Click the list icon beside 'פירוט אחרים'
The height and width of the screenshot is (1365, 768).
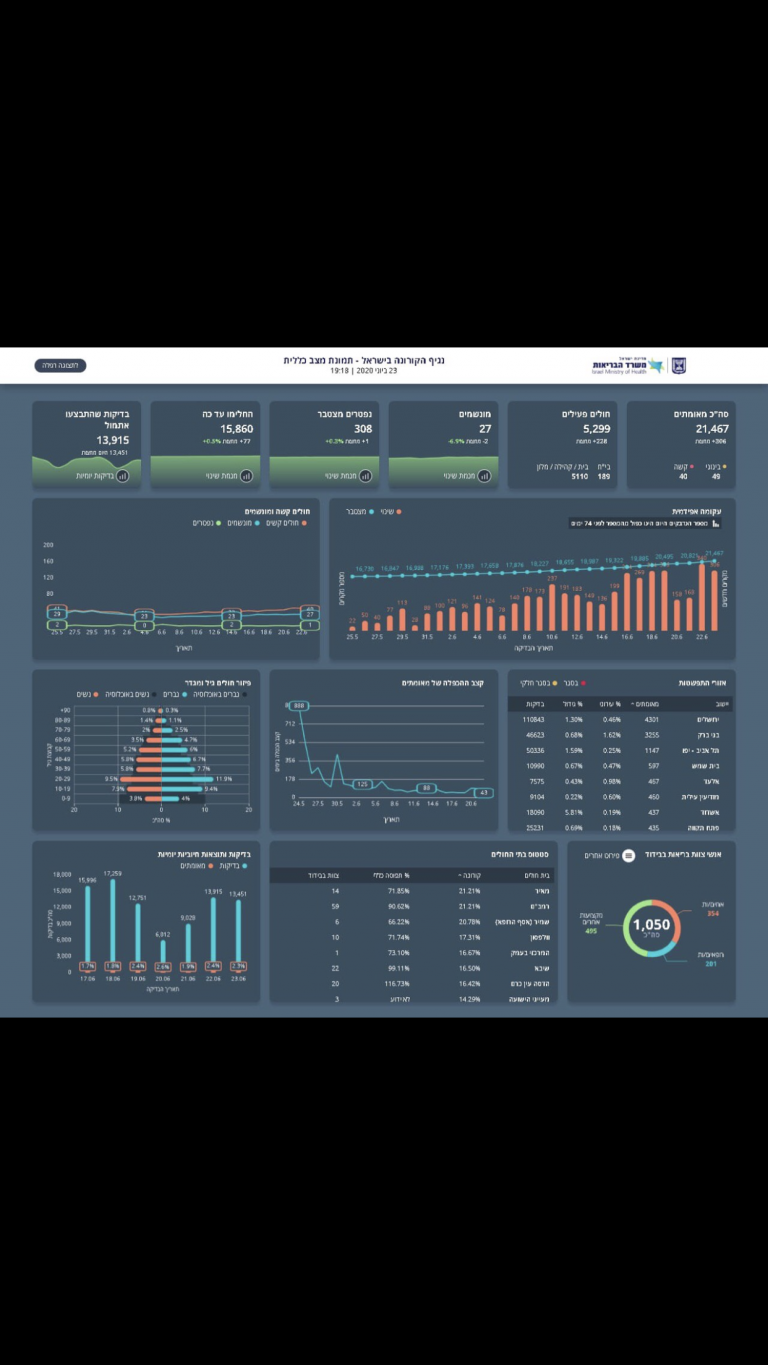tap(628, 855)
